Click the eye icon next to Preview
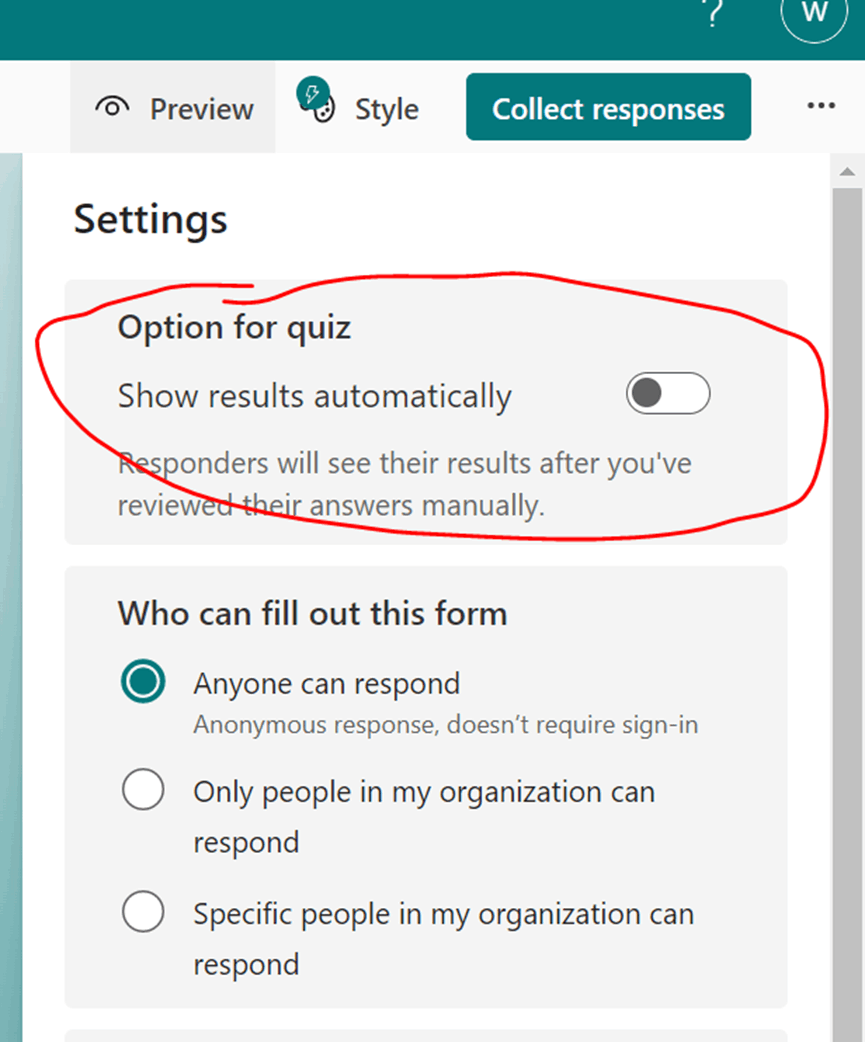Screen dimensions: 865x1042 point(112,108)
